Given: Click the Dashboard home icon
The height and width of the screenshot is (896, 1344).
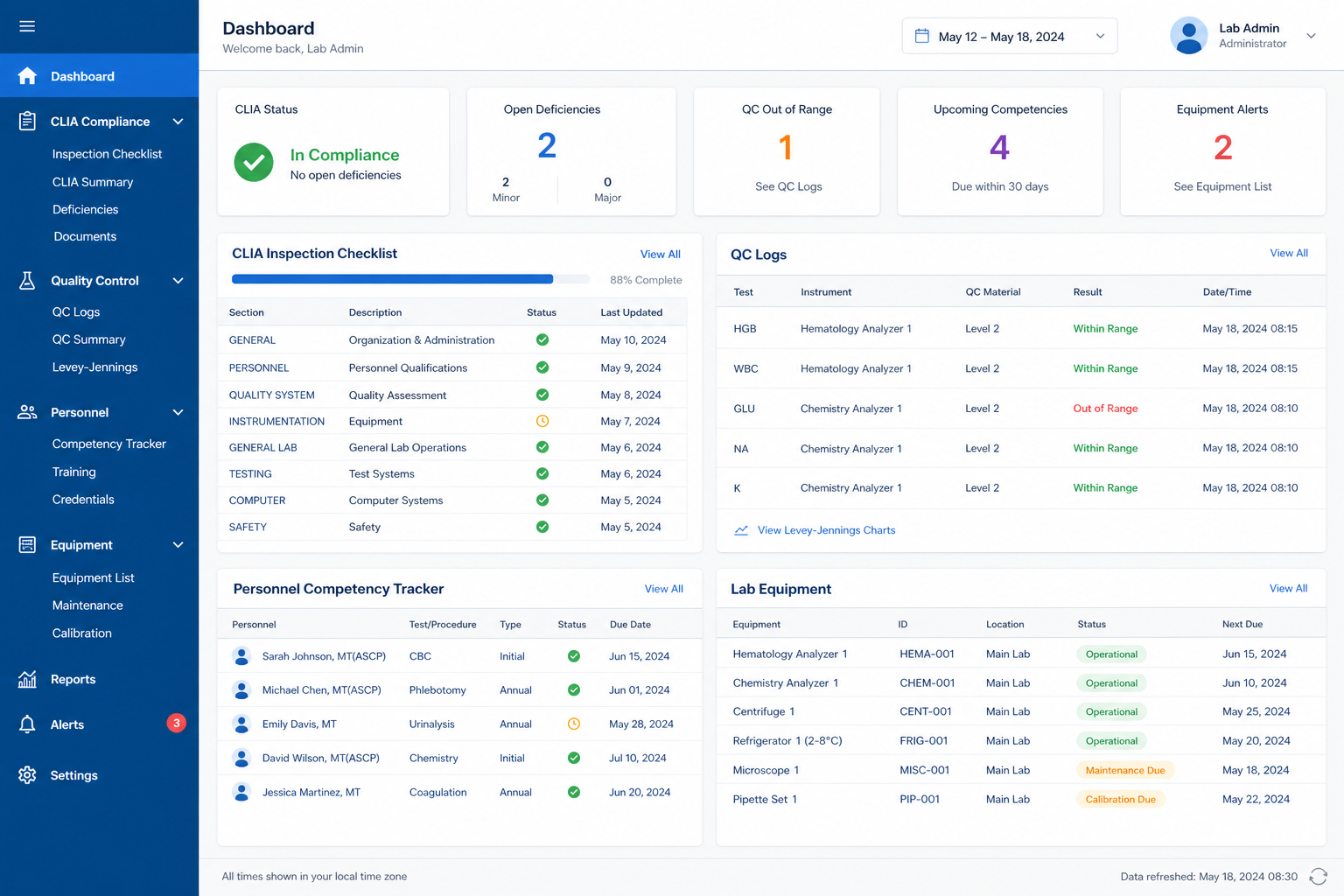Looking at the screenshot, I should pos(27,76).
